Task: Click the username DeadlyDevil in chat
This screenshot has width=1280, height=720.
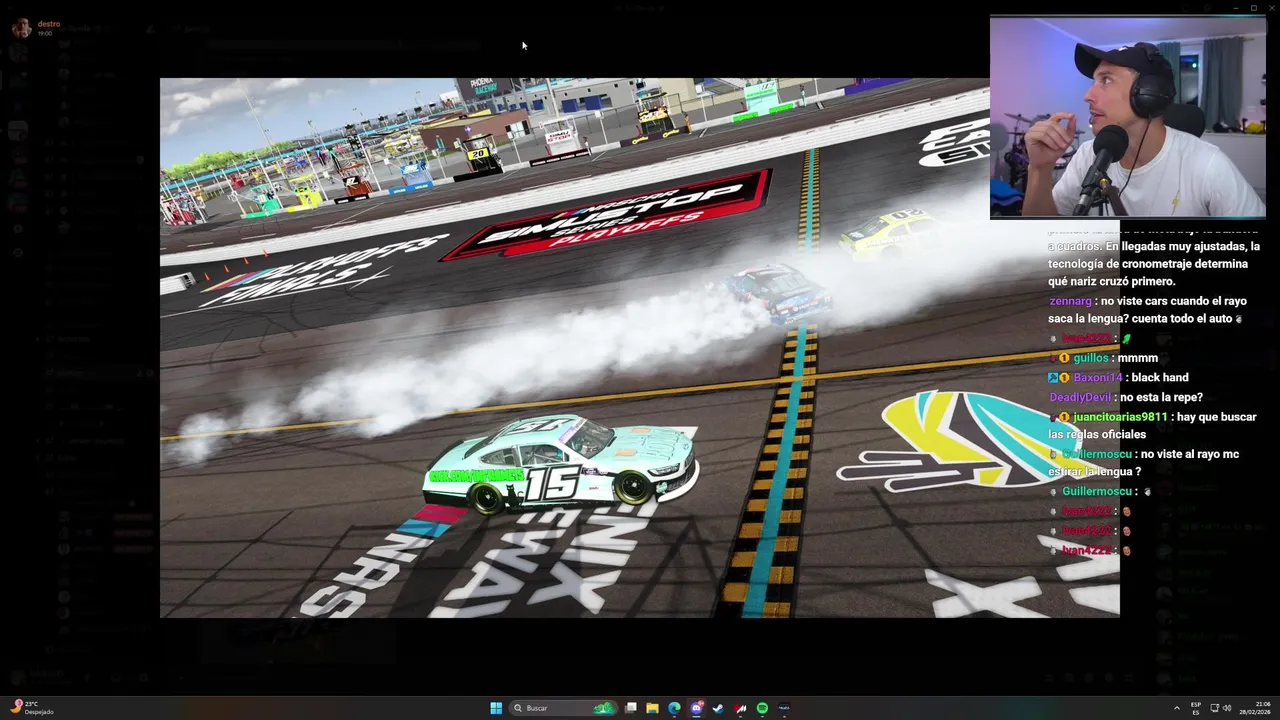Action: (1081, 398)
